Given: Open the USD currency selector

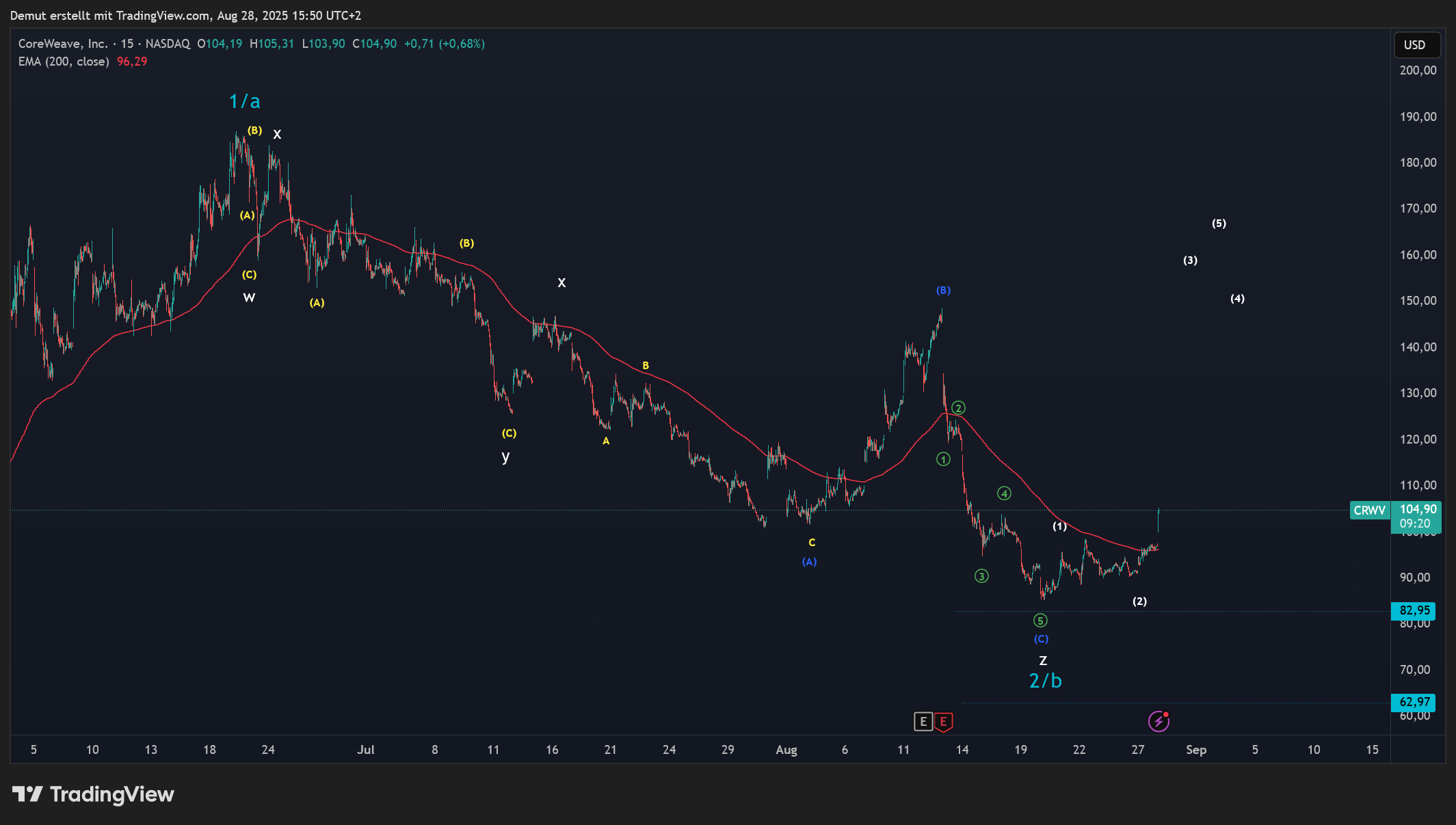Looking at the screenshot, I should [1417, 45].
